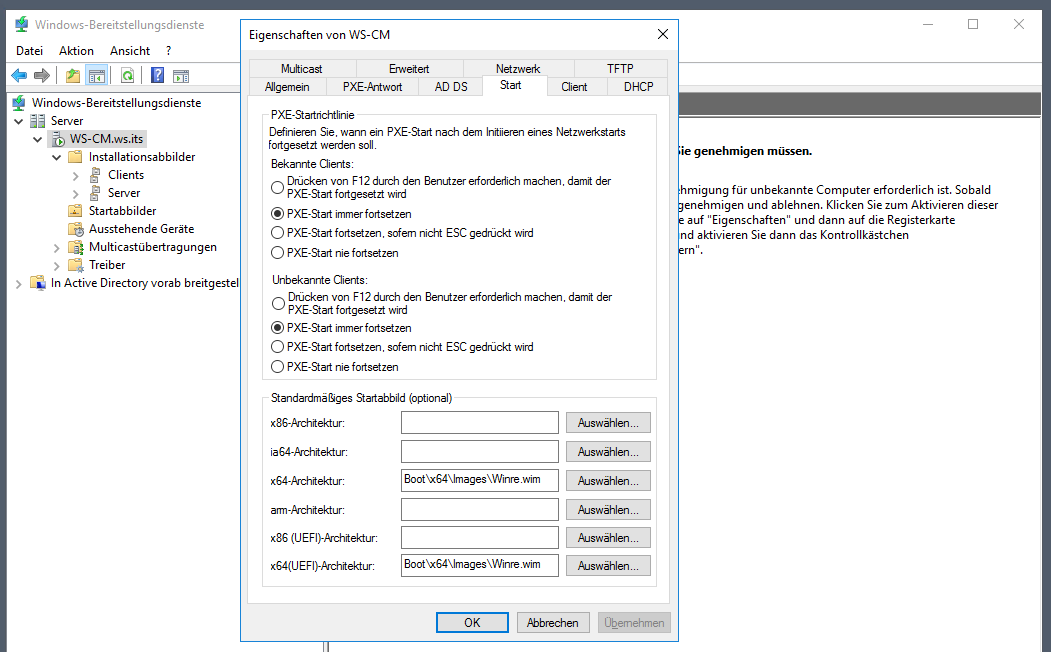
Task: Collapse the WS-CM.ws.its node
Action: [38, 139]
